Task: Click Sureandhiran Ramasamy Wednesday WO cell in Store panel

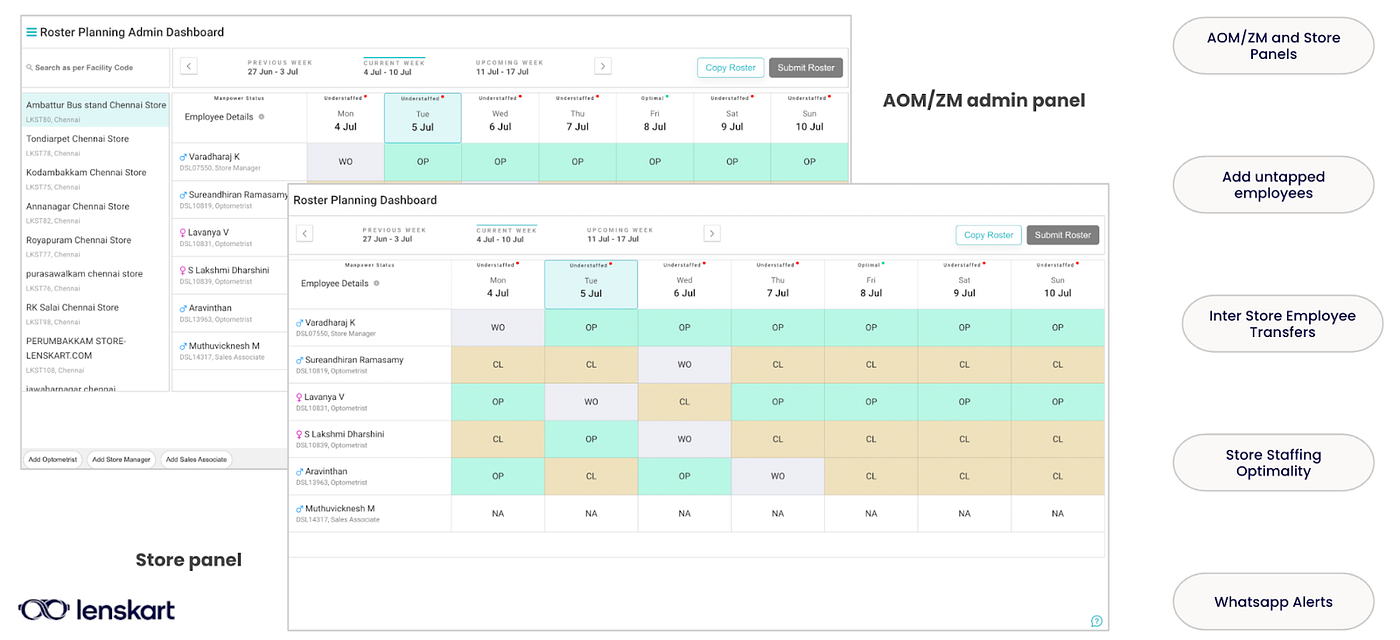Action: 684,364
